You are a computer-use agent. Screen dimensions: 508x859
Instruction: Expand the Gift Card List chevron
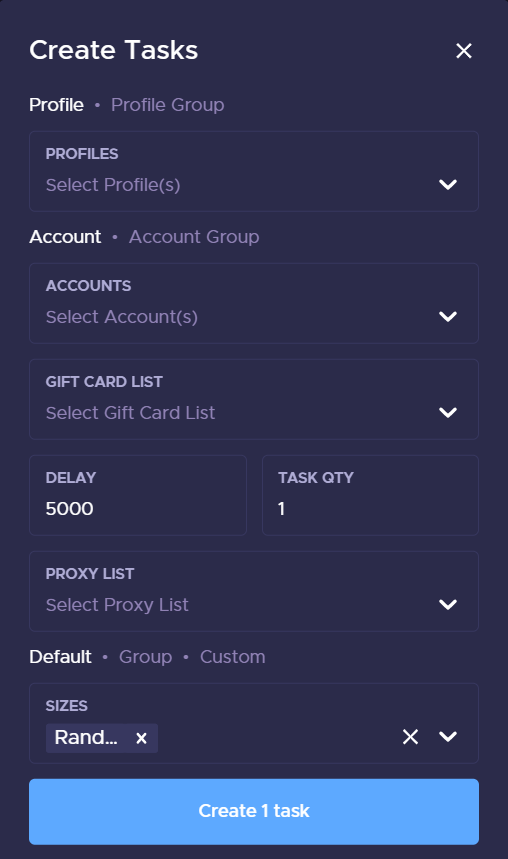(448, 413)
